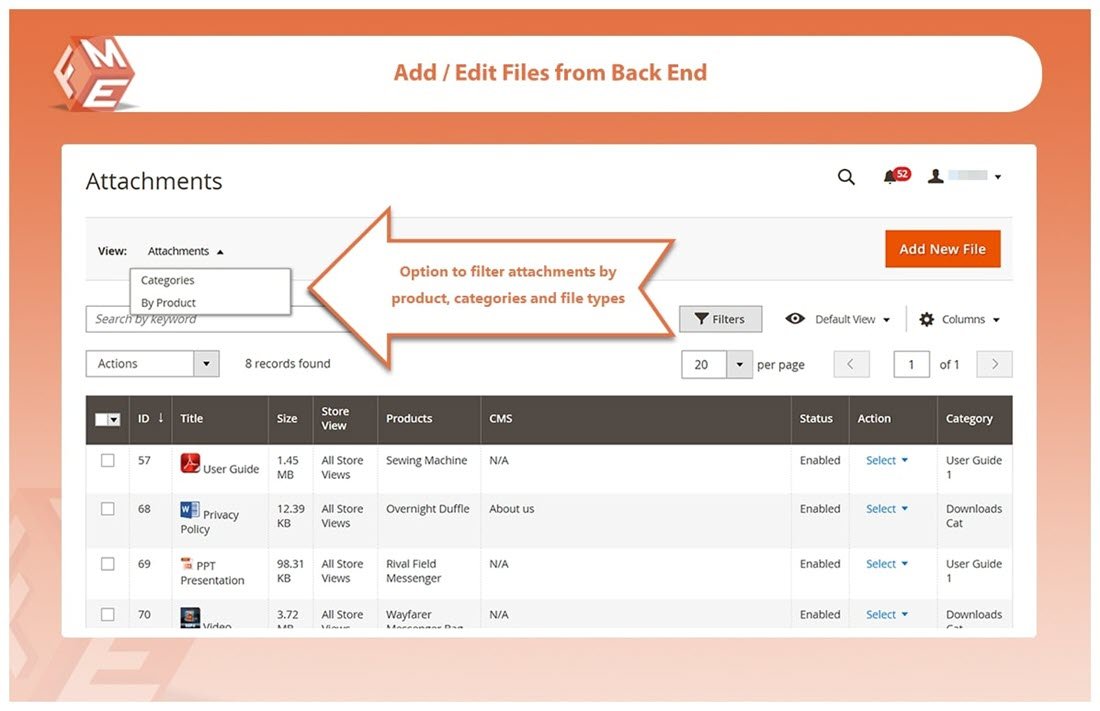
Task: Check the box for row ID 57
Action: (x=108, y=461)
